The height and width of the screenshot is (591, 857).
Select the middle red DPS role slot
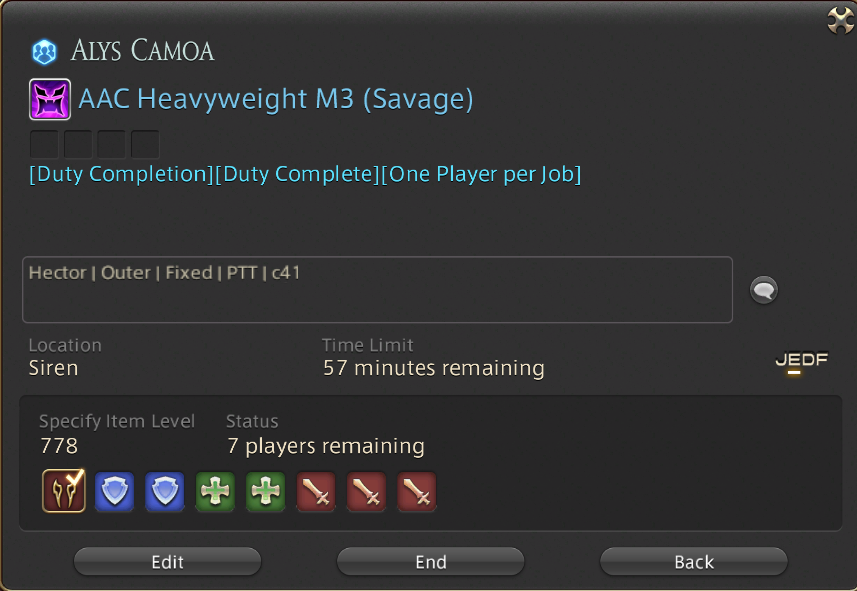(x=366, y=491)
